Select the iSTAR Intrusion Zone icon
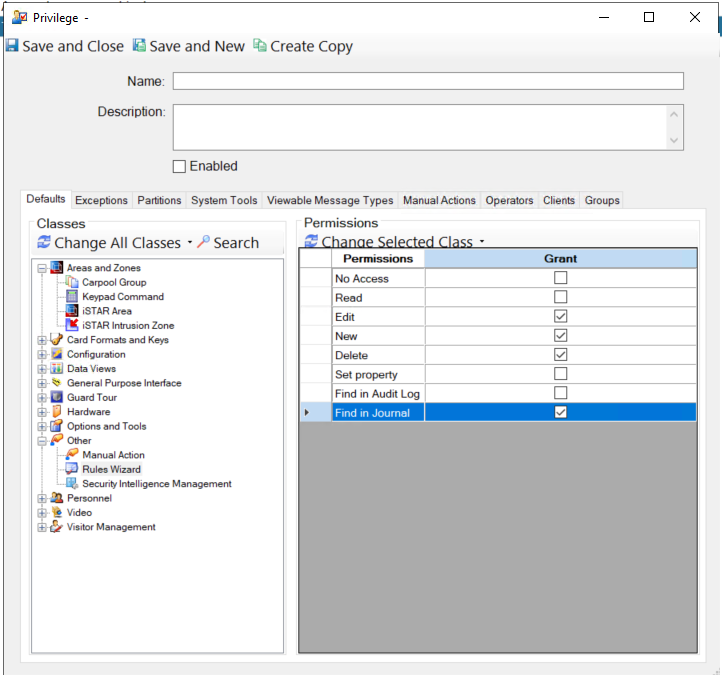722x678 pixels. pyautogui.click(x=72, y=325)
